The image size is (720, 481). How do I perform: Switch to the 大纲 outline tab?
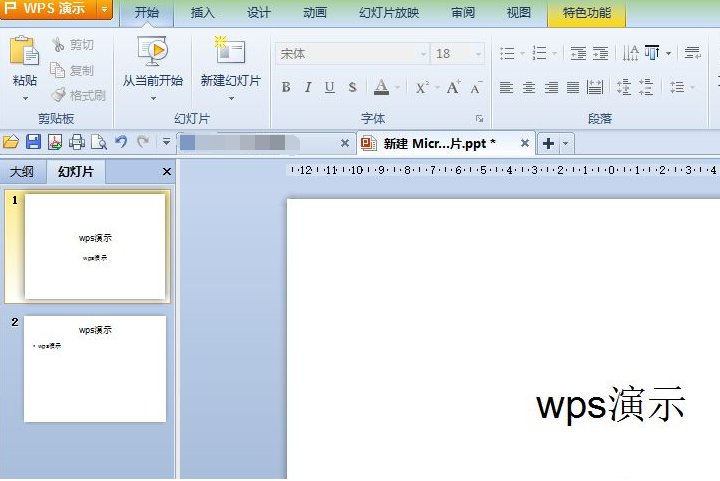point(22,172)
